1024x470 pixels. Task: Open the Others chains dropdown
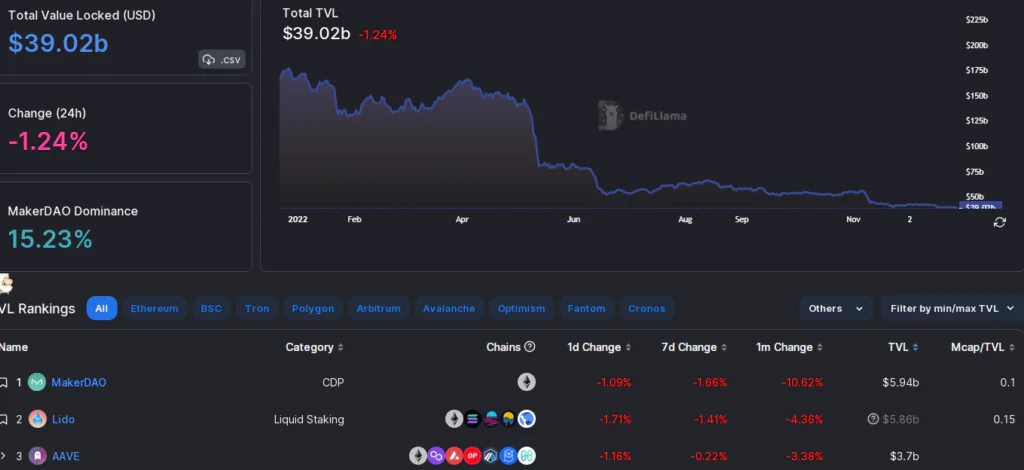pos(836,308)
